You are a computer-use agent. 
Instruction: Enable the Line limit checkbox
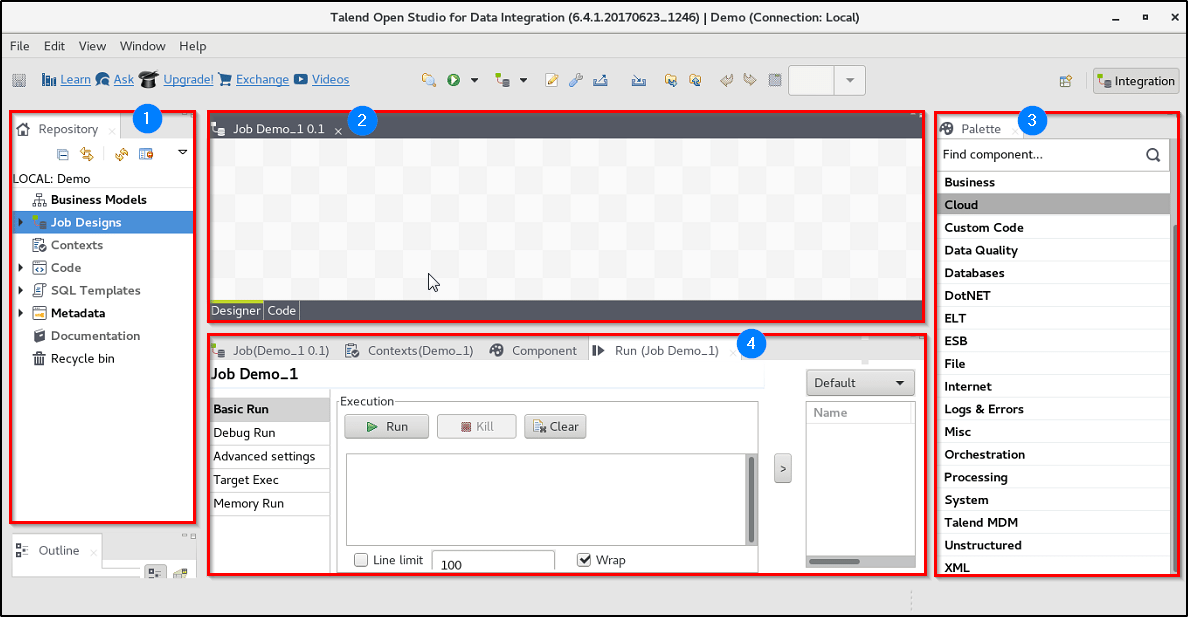(360, 560)
